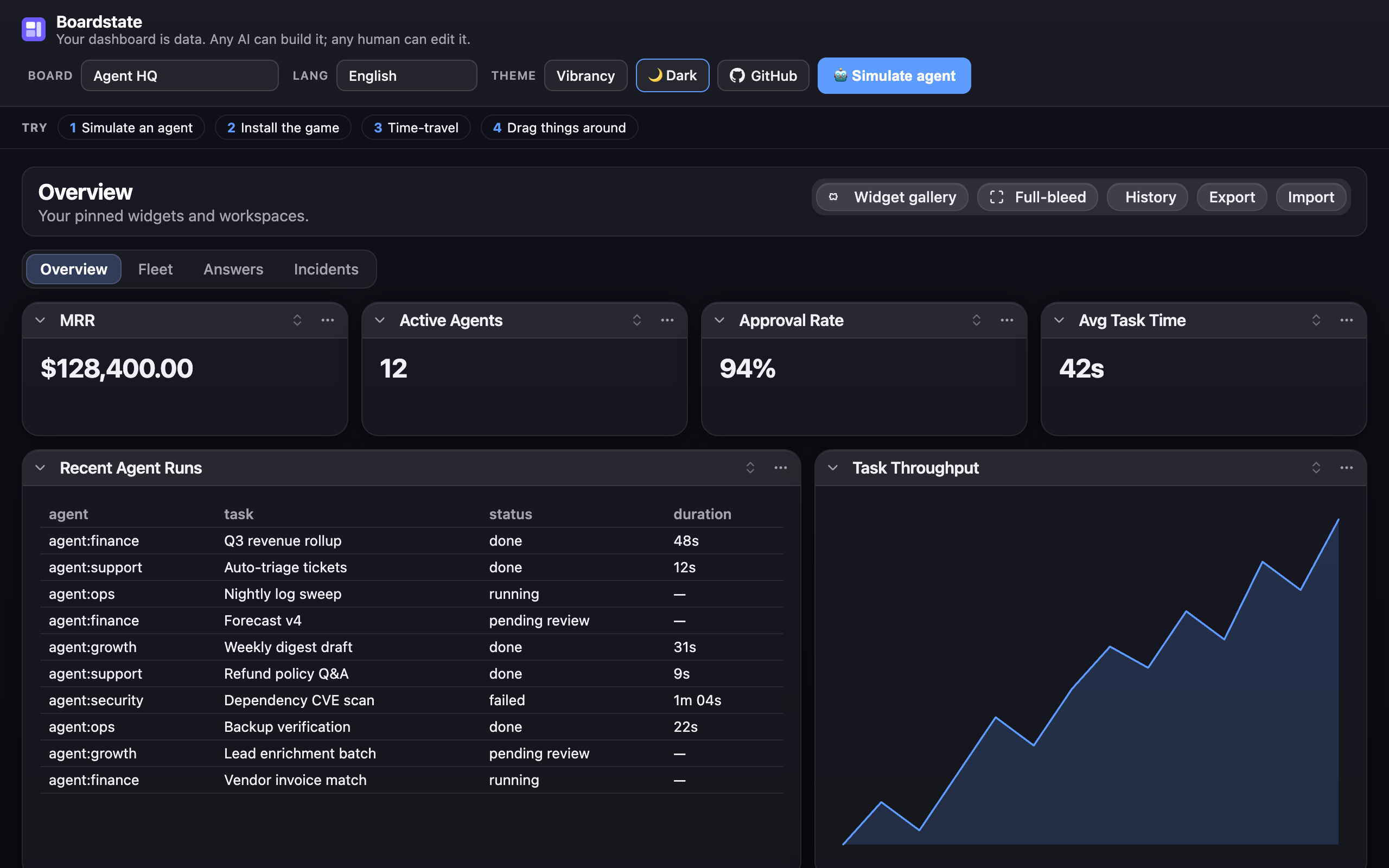Click the MRR value $128,400.00
Screen dimensions: 1389x868
(x=117, y=368)
